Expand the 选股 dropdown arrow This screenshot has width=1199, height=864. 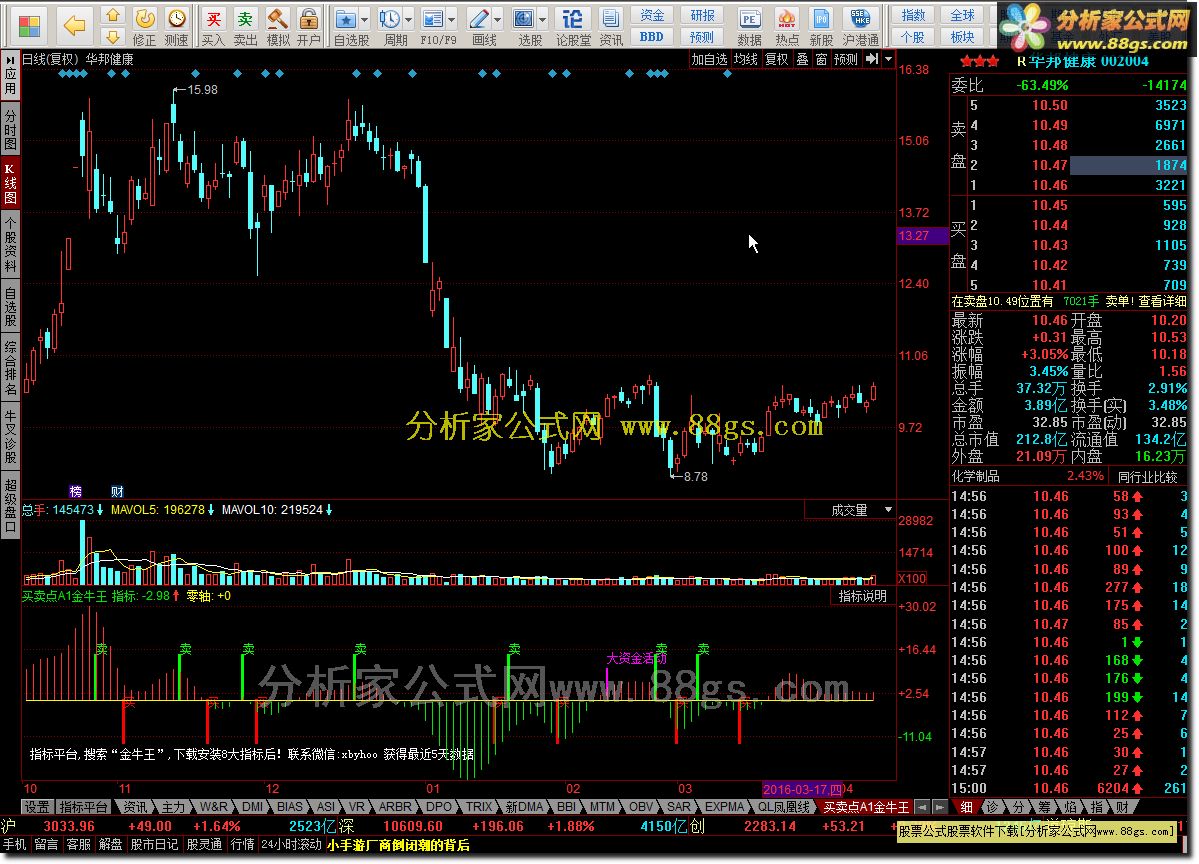(542, 19)
